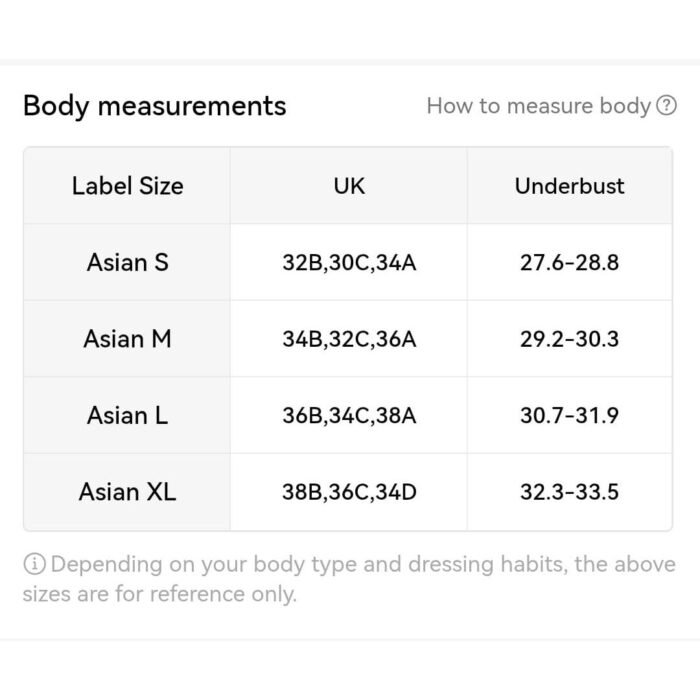Image resolution: width=700 pixels, height=700 pixels.
Task: Select the Label Size column header
Action: 127,186
